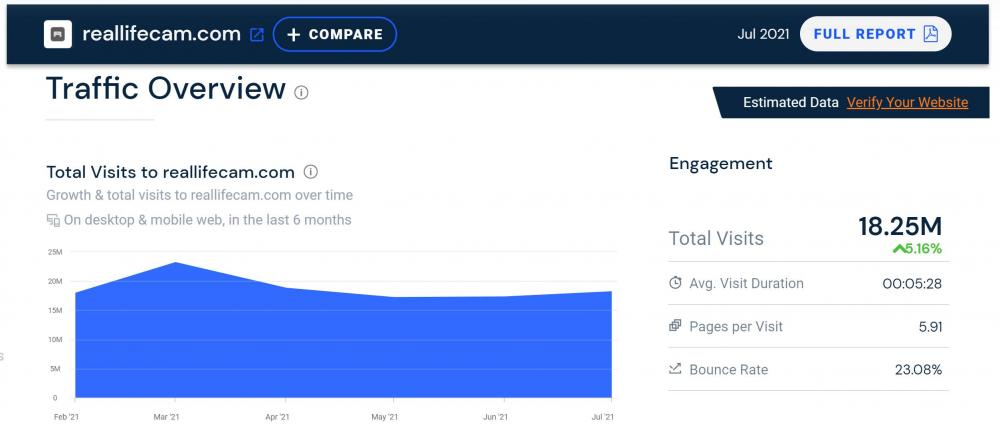
Task: Click the green up arrow growth indicator
Action: (x=899, y=248)
